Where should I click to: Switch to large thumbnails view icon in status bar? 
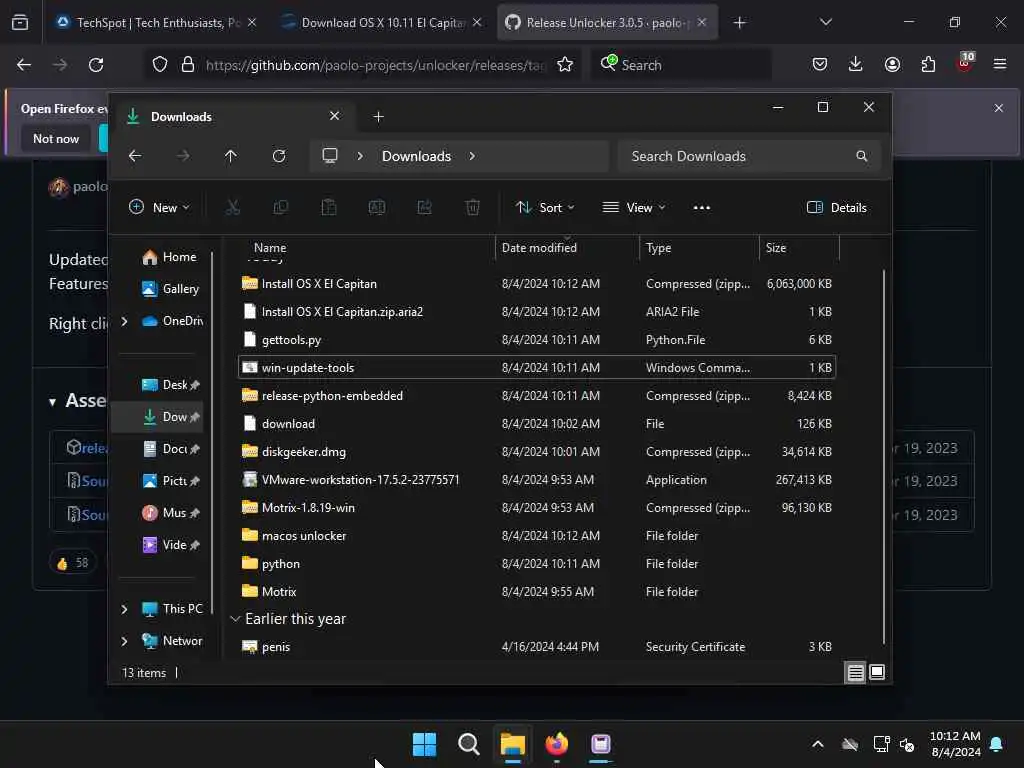pyautogui.click(x=877, y=672)
